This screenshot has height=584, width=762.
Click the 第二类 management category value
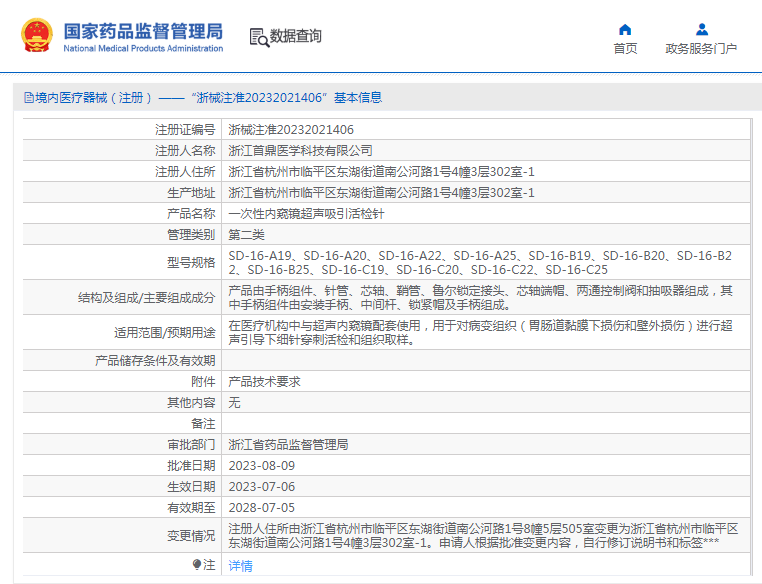click(x=246, y=235)
